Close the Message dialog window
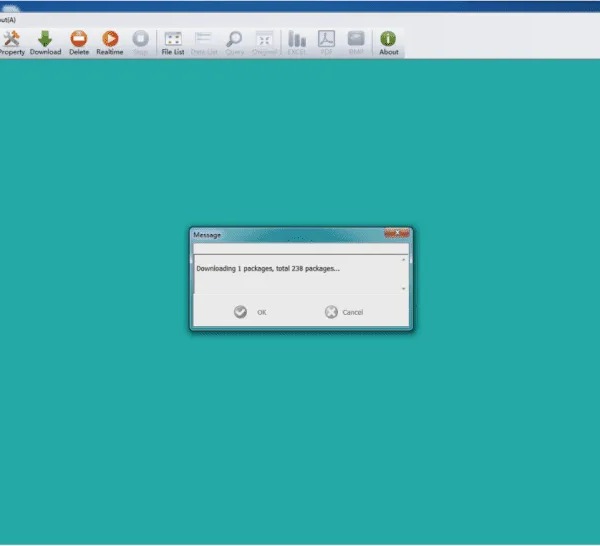Screen dimensions: 600x546 [x=398, y=234]
